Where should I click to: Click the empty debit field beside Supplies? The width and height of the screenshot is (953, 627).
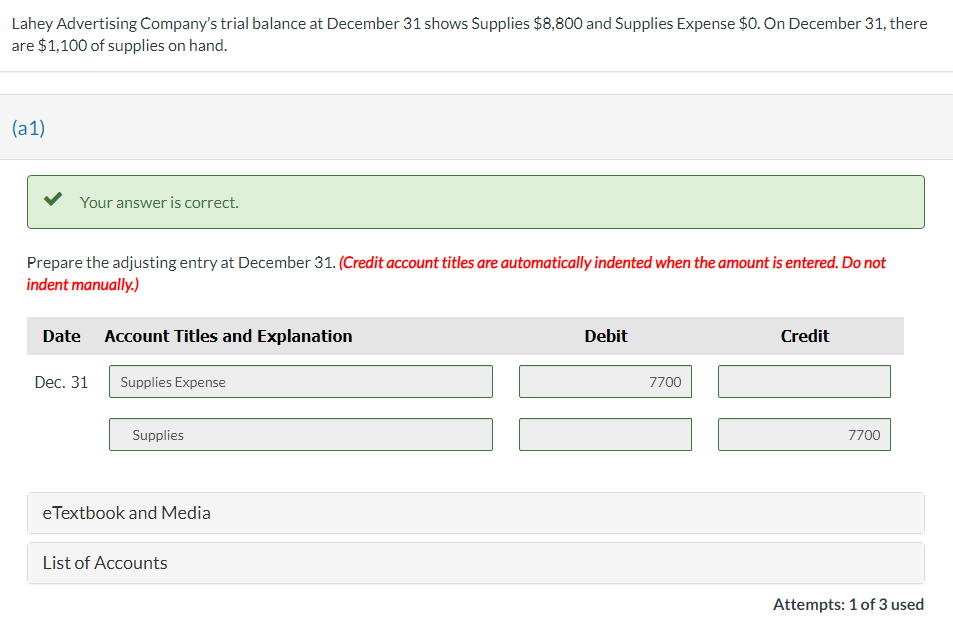(604, 434)
